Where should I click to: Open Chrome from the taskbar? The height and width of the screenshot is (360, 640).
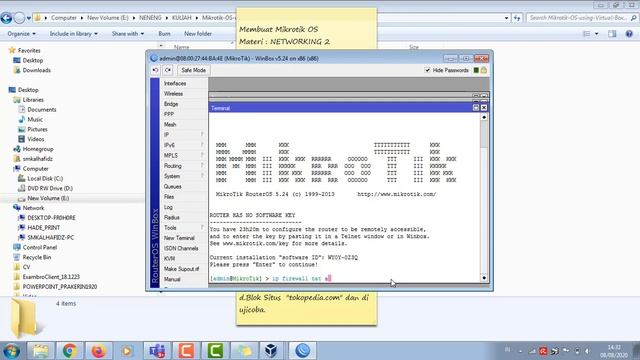(69, 351)
